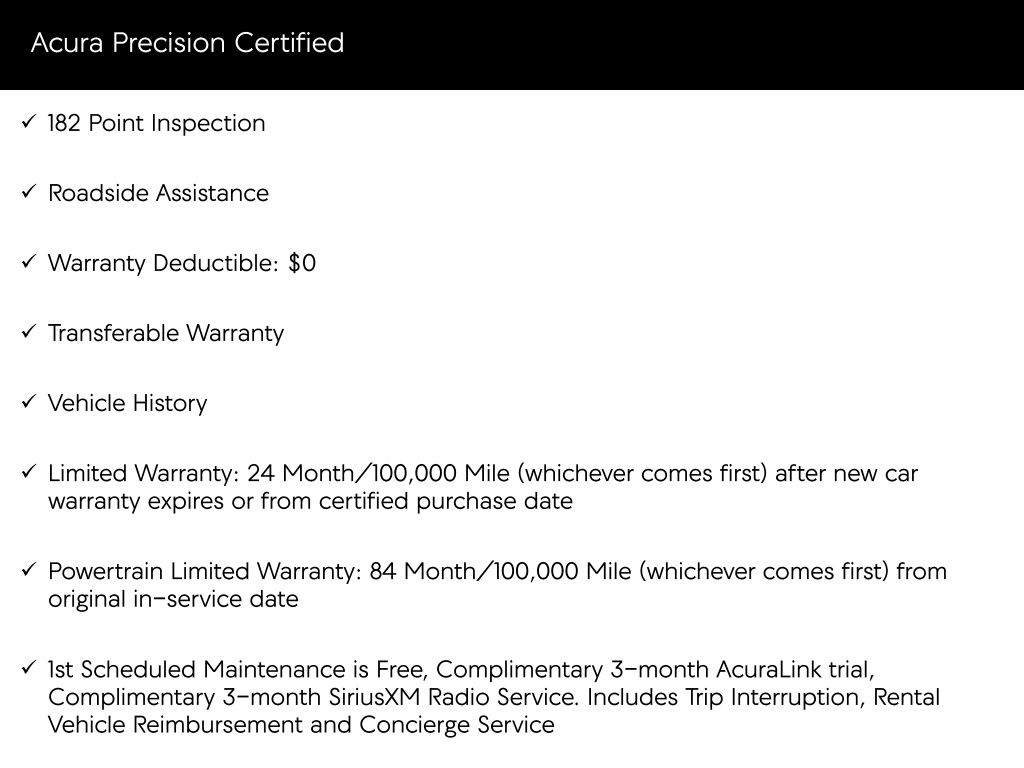Select the 182 Point Inspection text
The image size is (1024, 768).
pyautogui.click(x=157, y=123)
